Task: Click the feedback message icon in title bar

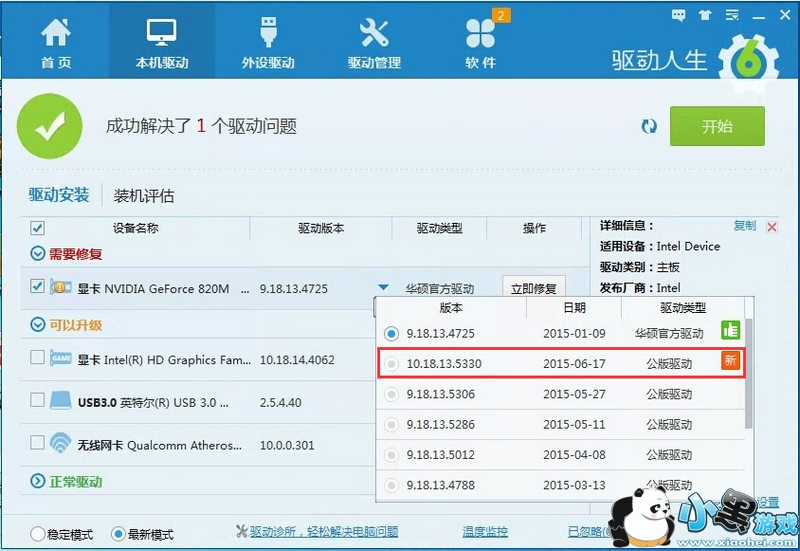Action: tap(679, 15)
